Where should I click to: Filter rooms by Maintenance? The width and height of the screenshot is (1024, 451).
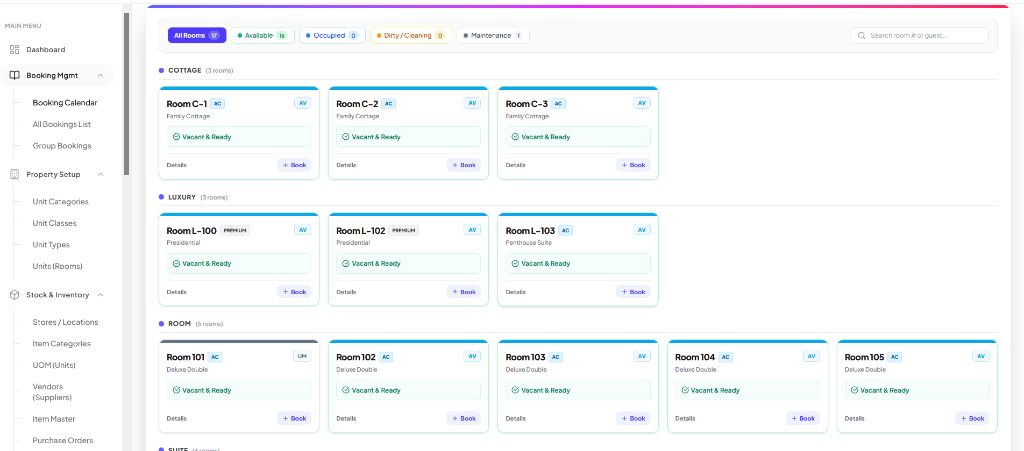coord(492,35)
